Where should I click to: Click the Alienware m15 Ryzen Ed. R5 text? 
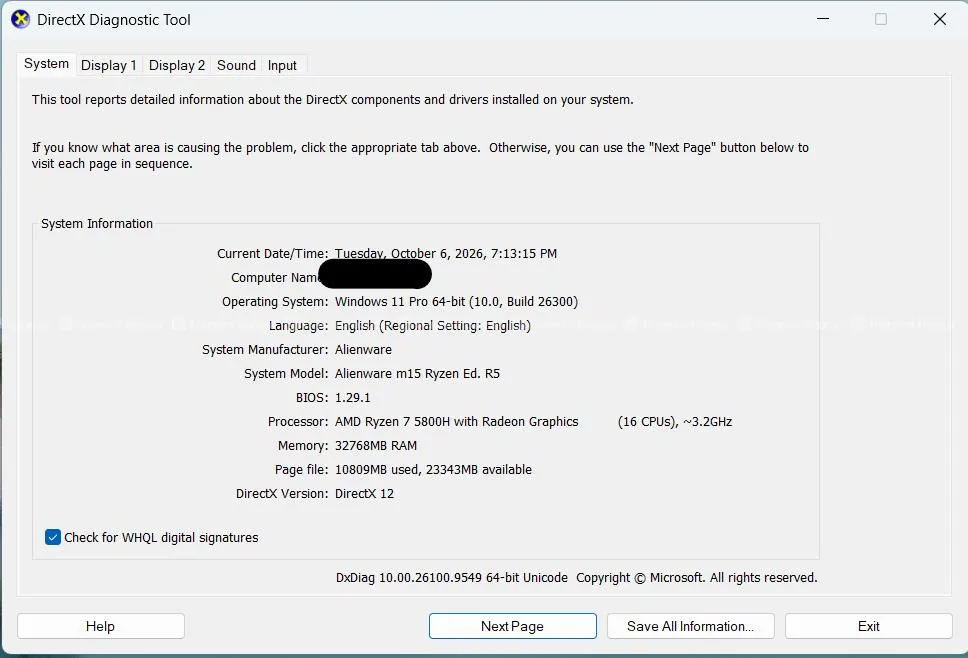click(x=417, y=373)
